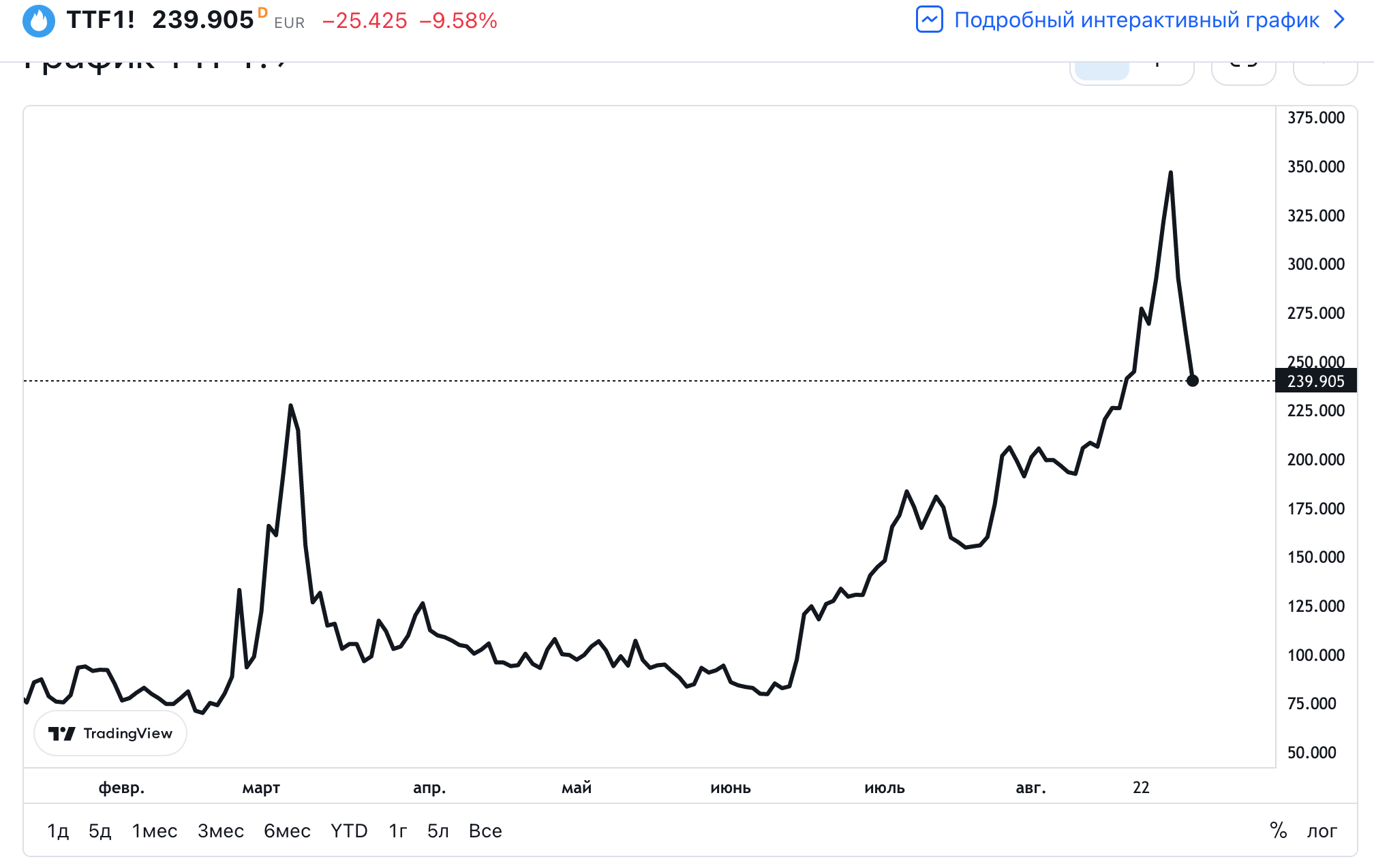Click the black dot ending the chart line
The height and width of the screenshot is (868, 1374).
point(1192,381)
